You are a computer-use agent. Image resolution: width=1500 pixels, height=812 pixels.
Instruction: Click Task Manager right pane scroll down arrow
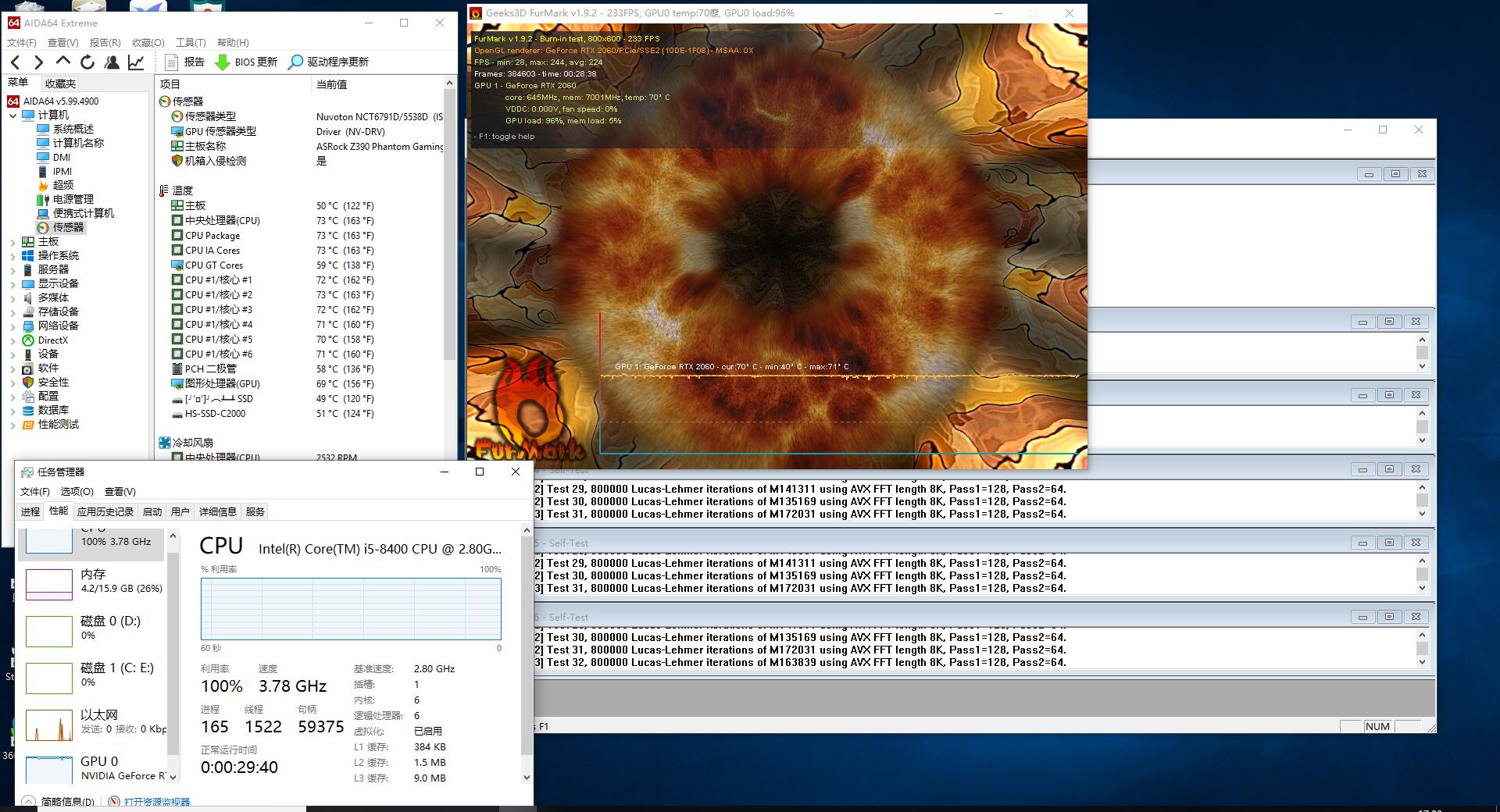coord(527,777)
